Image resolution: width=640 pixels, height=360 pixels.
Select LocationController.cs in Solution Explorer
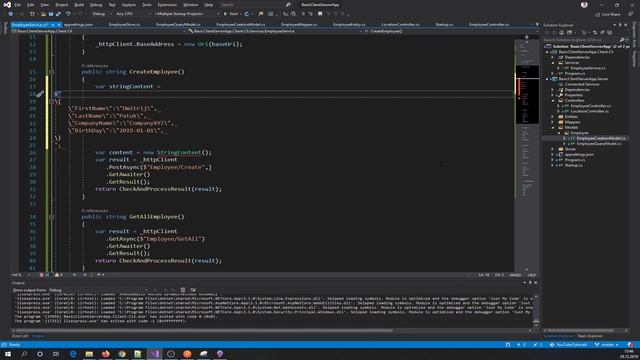tap(589, 111)
